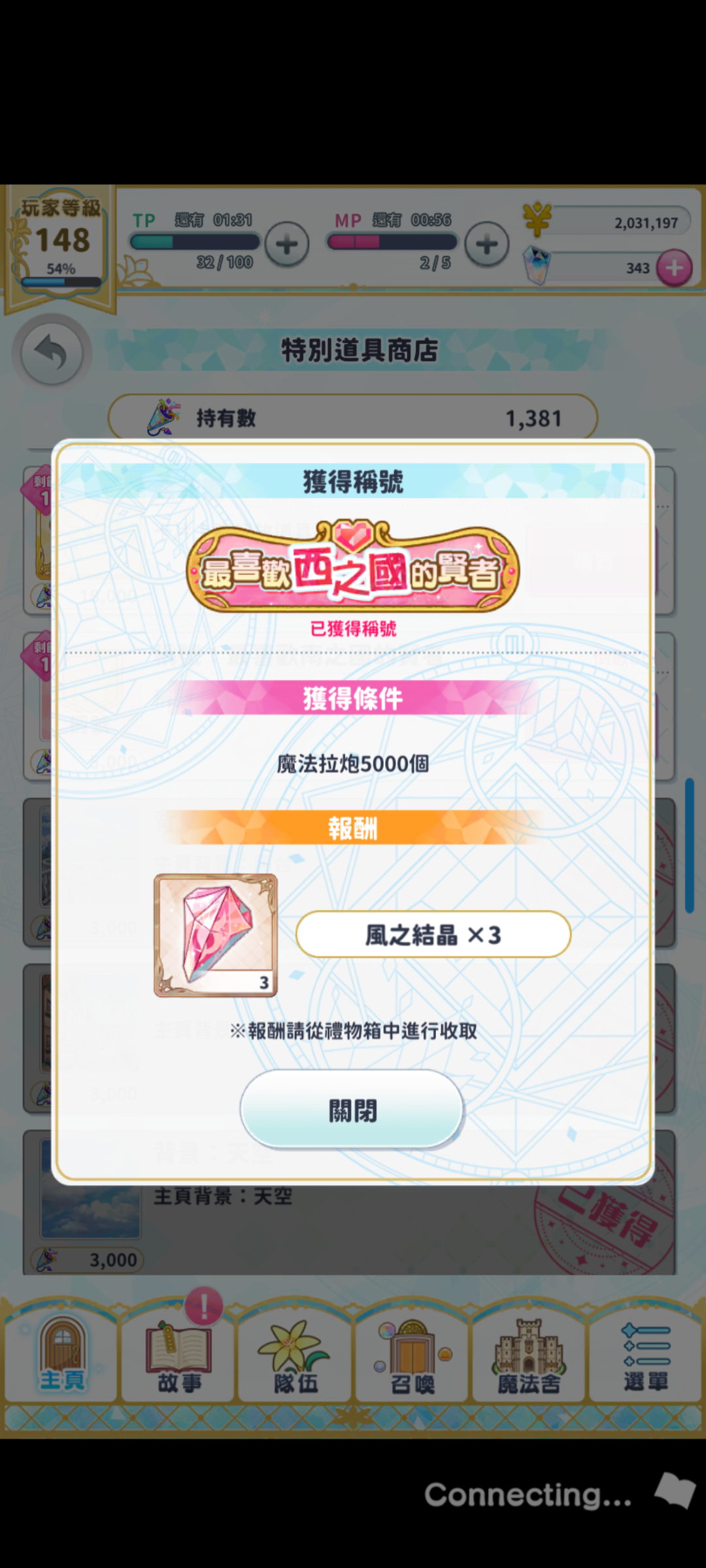Open the 選單 menu tab

pos(646,1352)
